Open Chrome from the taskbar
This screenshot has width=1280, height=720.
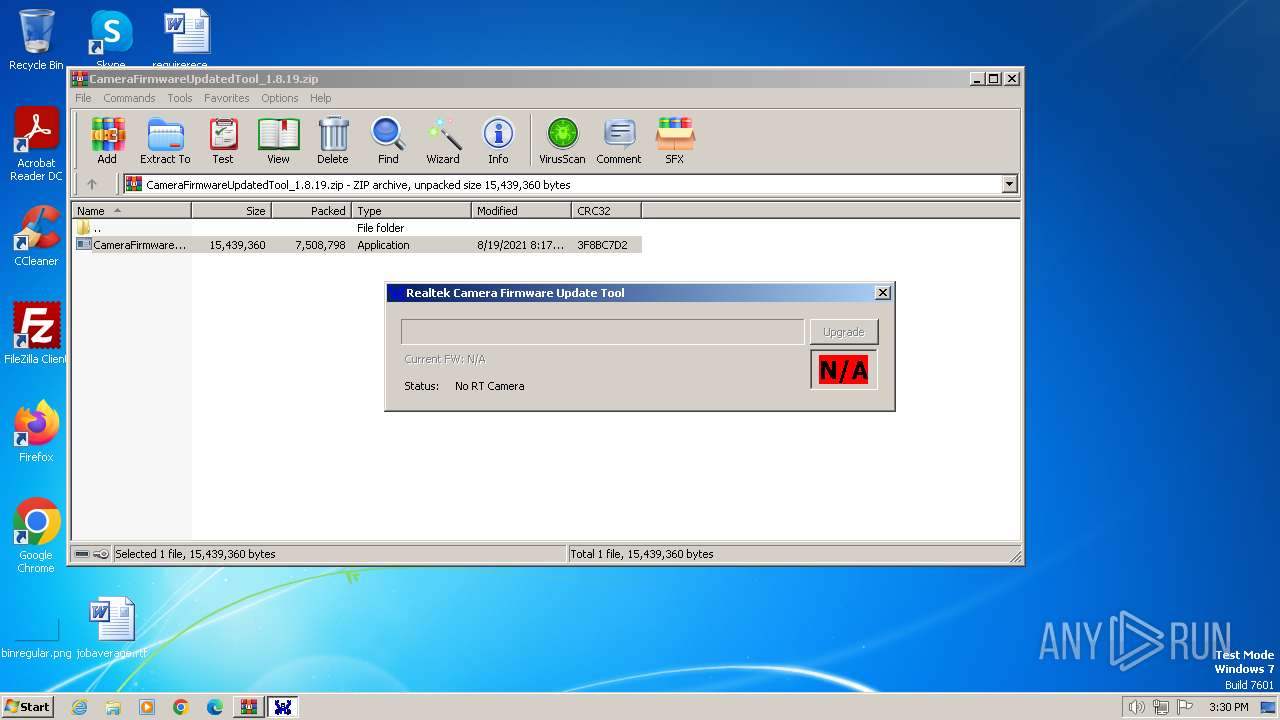pyautogui.click(x=181, y=707)
